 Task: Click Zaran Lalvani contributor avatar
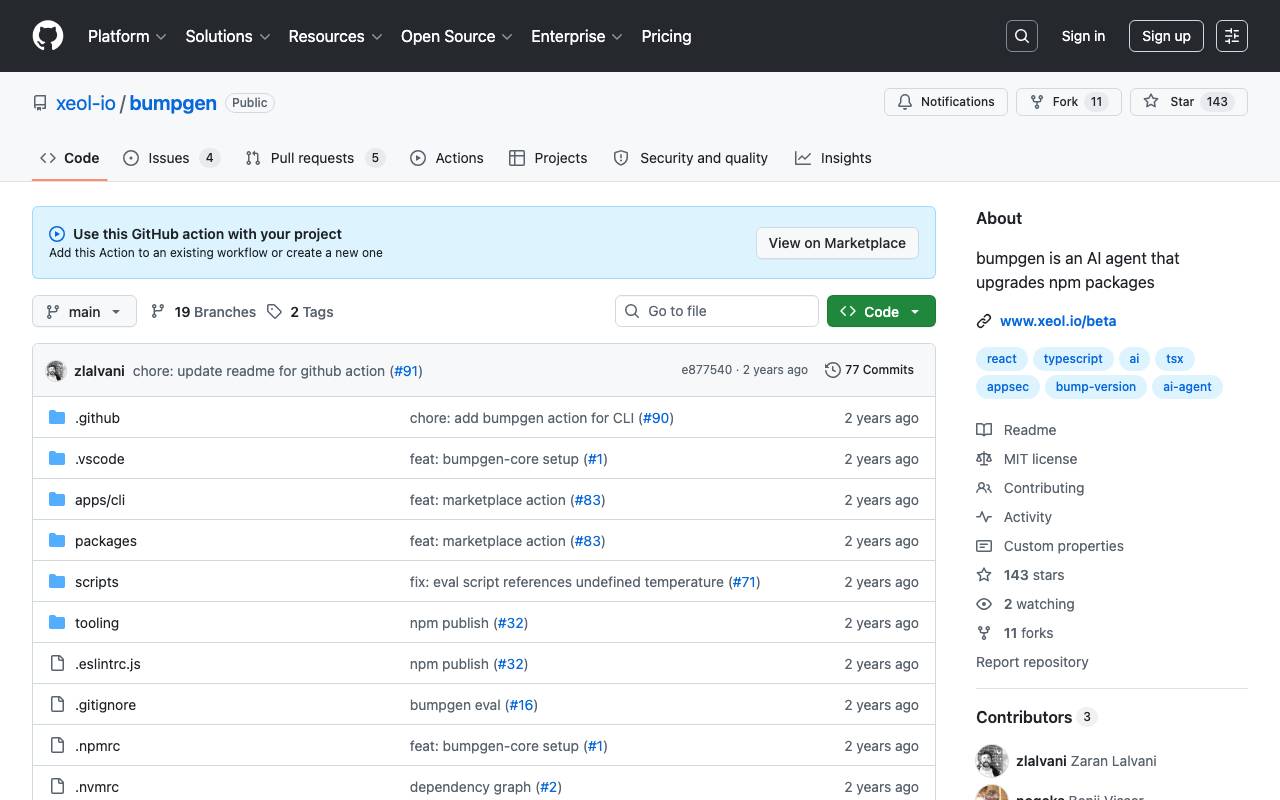(x=992, y=761)
